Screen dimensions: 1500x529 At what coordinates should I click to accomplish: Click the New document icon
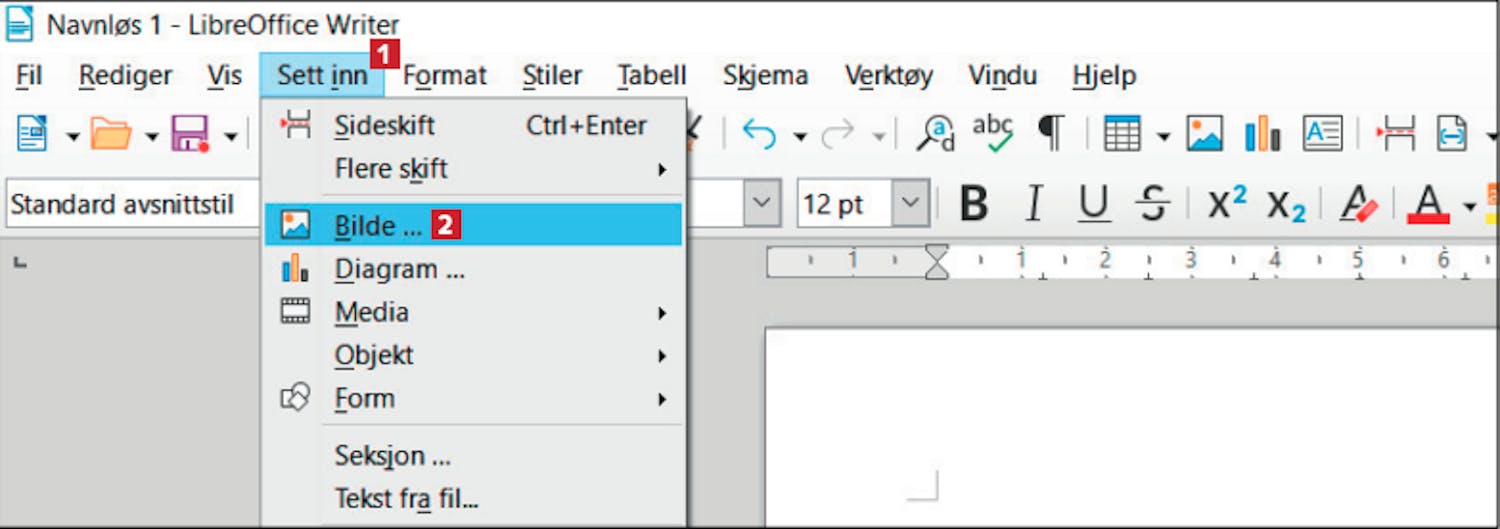(x=32, y=132)
